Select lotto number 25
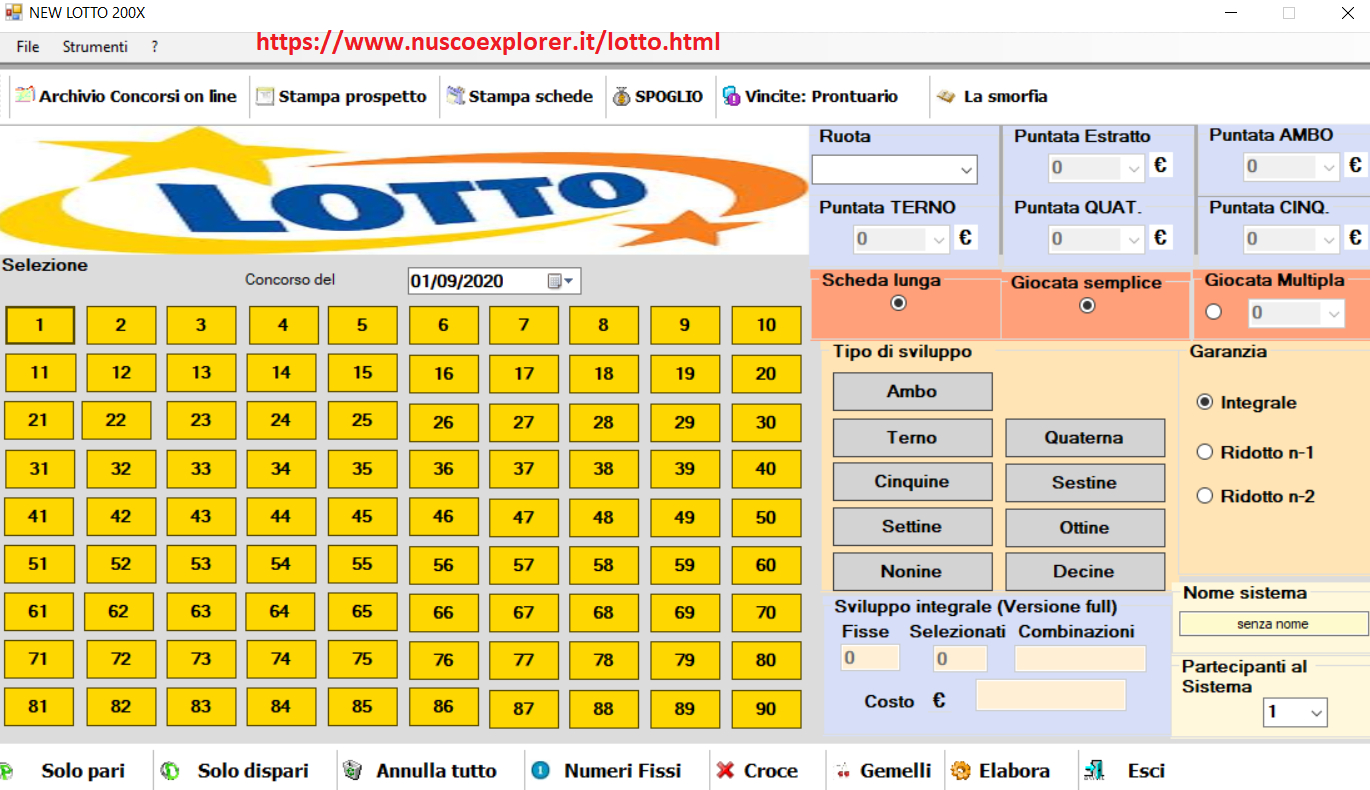Image resolution: width=1370 pixels, height=790 pixels. [362, 420]
